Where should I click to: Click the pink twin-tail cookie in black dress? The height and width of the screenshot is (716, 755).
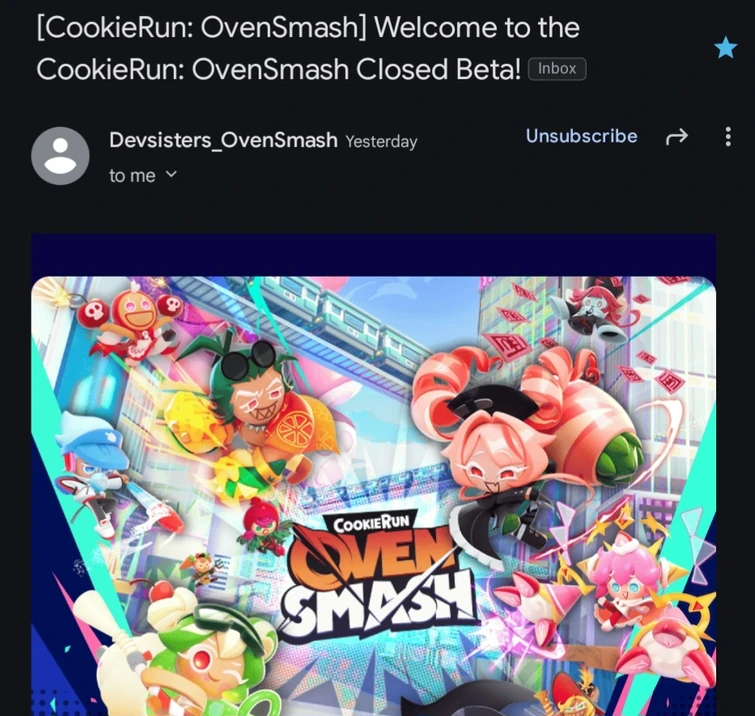pyautogui.click(x=518, y=445)
